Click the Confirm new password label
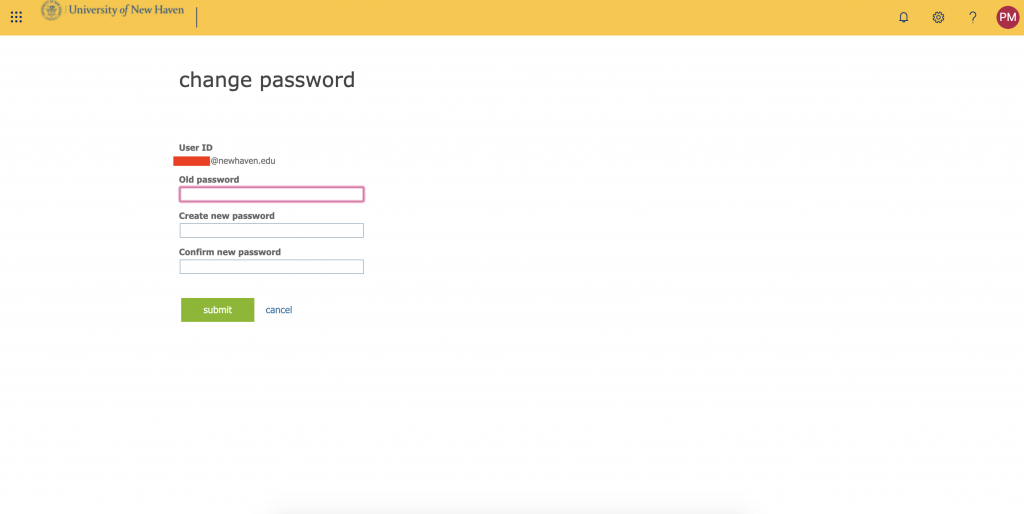The image size is (1024, 514). point(229,252)
